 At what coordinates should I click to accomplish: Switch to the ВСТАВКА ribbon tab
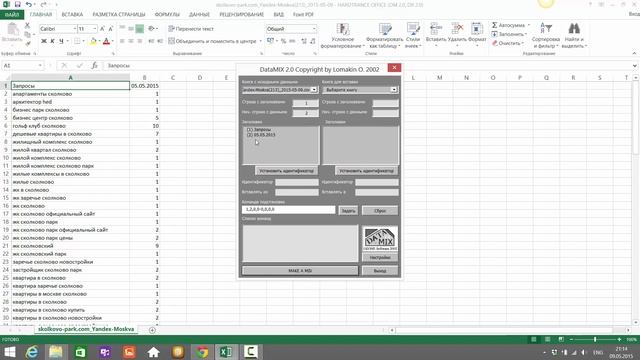(x=72, y=15)
